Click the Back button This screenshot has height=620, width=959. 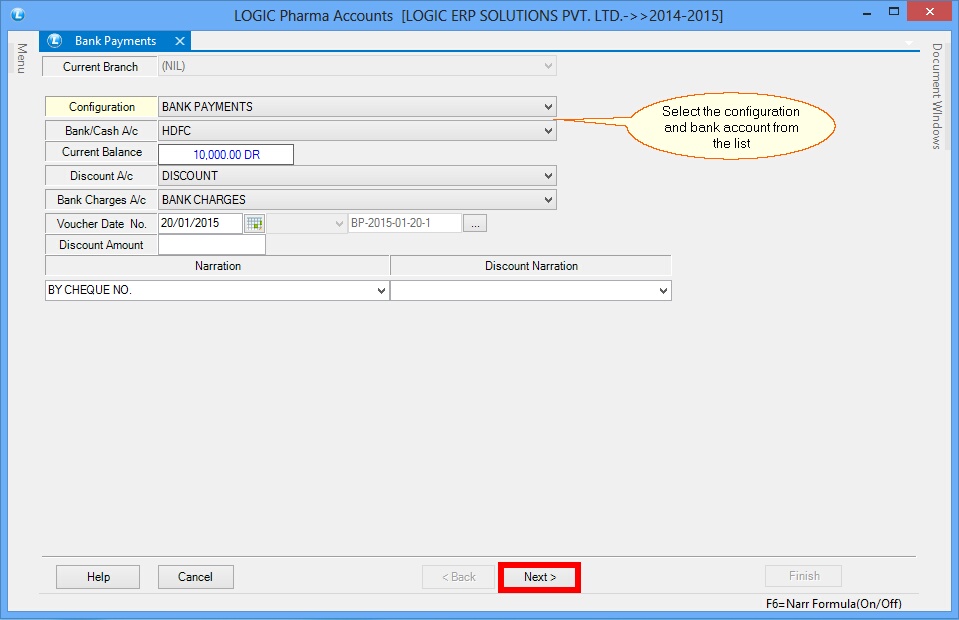coord(458,577)
